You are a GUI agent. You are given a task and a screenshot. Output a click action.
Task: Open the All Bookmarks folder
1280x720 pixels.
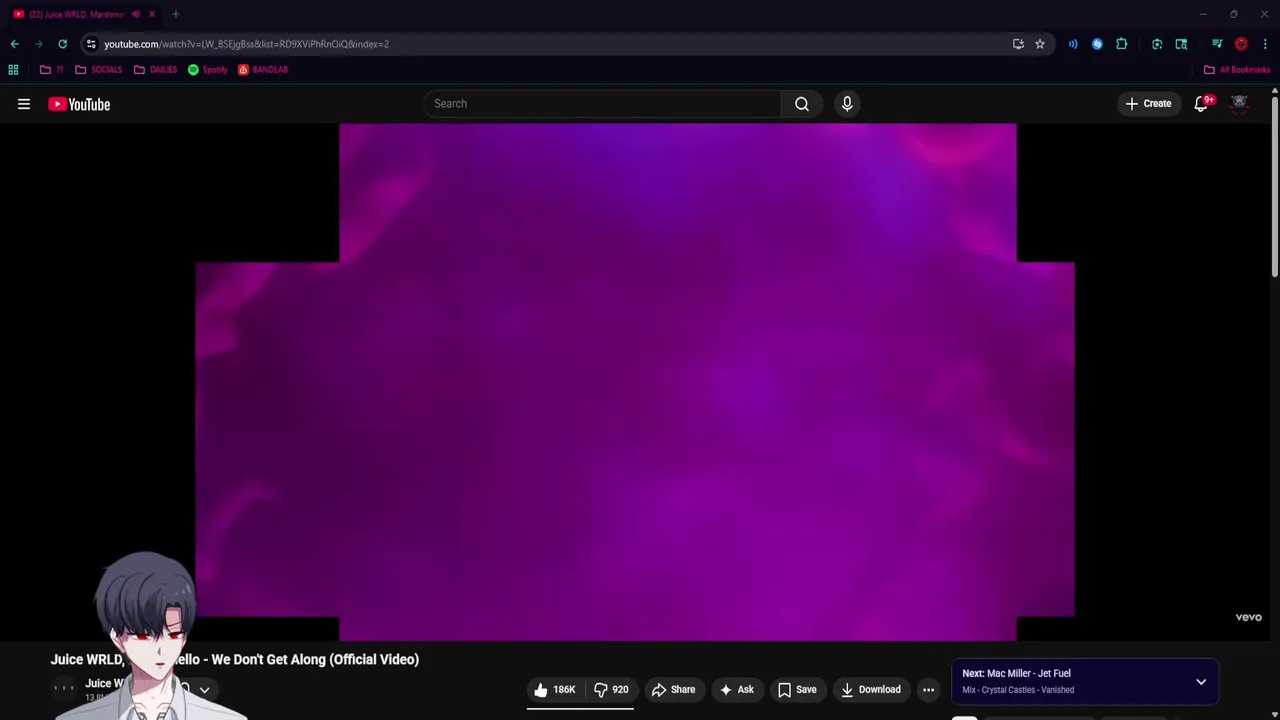[x=1236, y=70]
